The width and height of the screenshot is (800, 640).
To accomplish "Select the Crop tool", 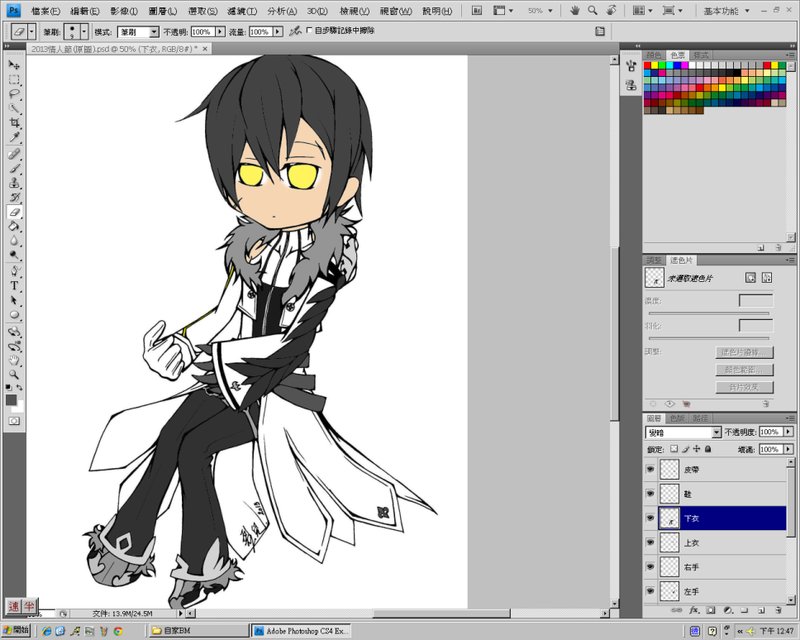I will coord(14,123).
